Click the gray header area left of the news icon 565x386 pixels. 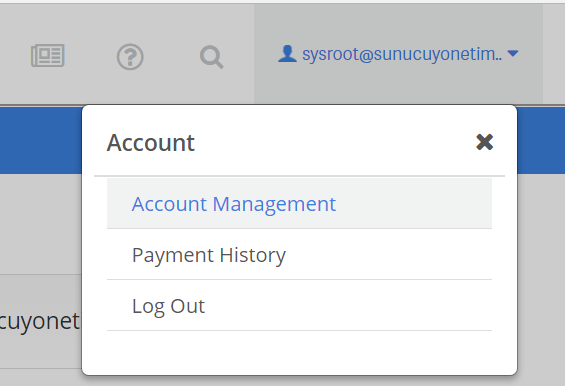coord(14,54)
